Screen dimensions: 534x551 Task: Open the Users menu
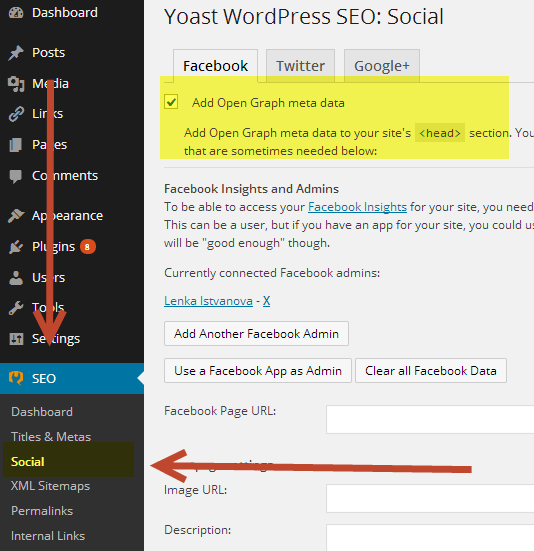pos(48,278)
